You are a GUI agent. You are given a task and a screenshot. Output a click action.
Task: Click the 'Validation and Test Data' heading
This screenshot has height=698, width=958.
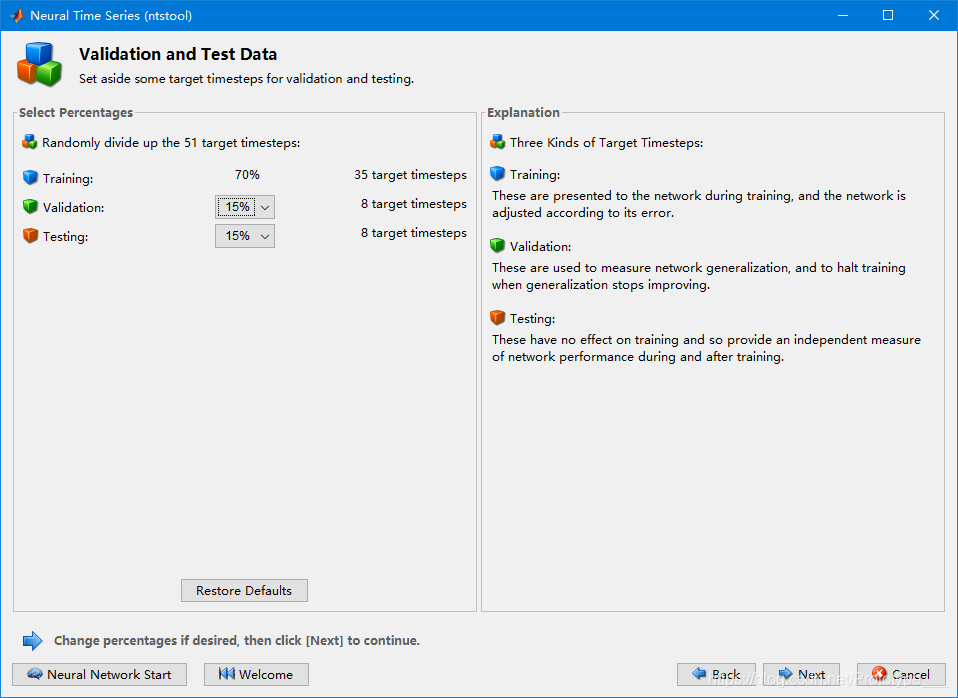coord(178,54)
